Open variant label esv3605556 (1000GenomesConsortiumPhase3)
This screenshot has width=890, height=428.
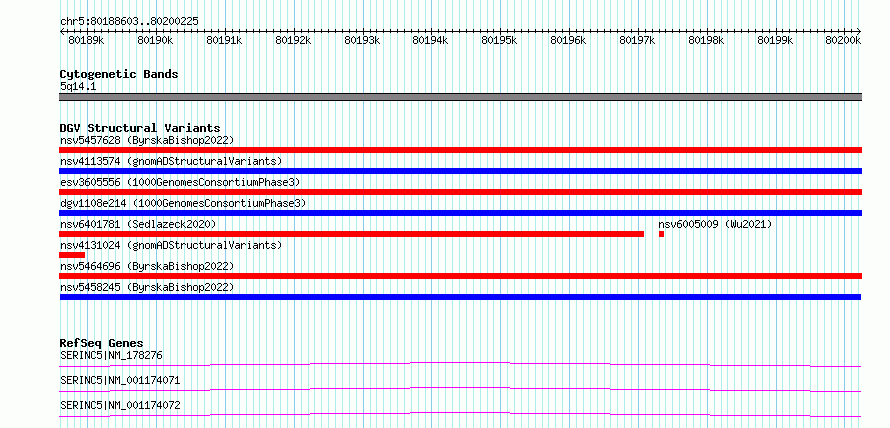[x=180, y=182]
